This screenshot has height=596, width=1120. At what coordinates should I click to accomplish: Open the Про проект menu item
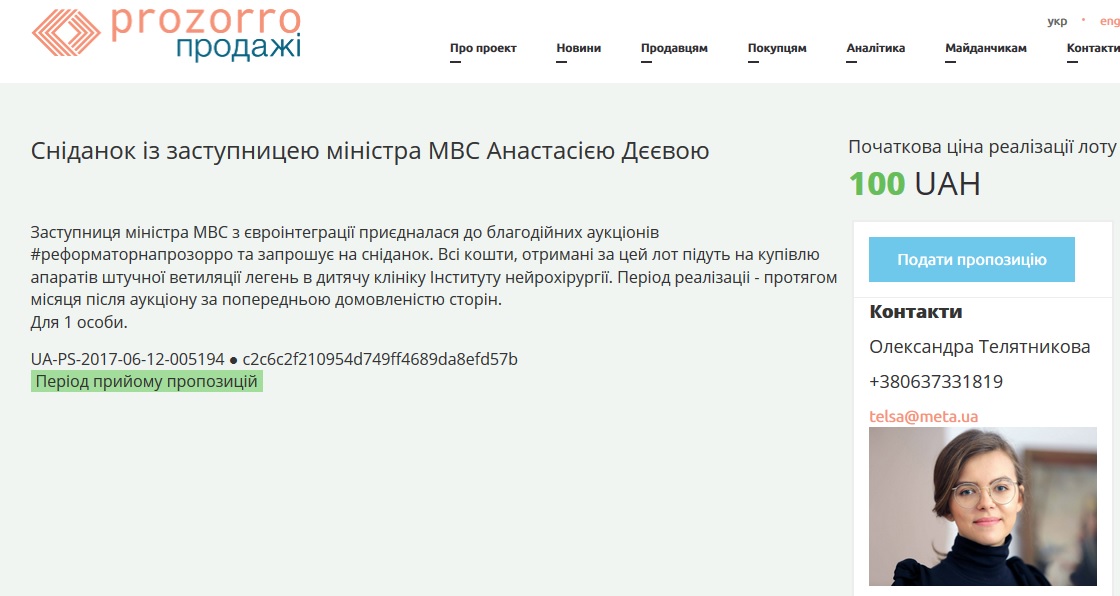(x=483, y=48)
